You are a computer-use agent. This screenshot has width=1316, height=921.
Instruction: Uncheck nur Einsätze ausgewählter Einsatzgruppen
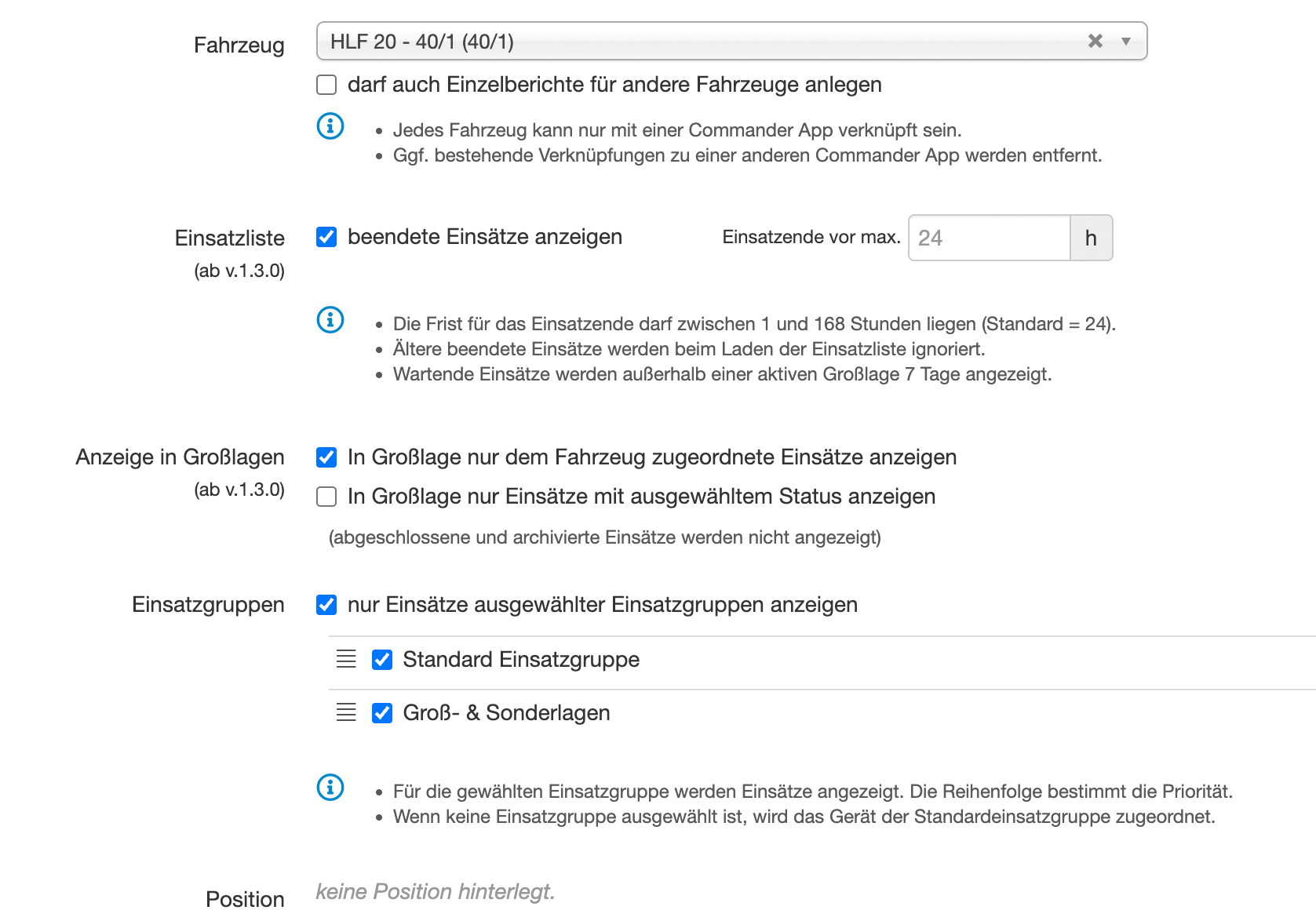click(x=326, y=605)
